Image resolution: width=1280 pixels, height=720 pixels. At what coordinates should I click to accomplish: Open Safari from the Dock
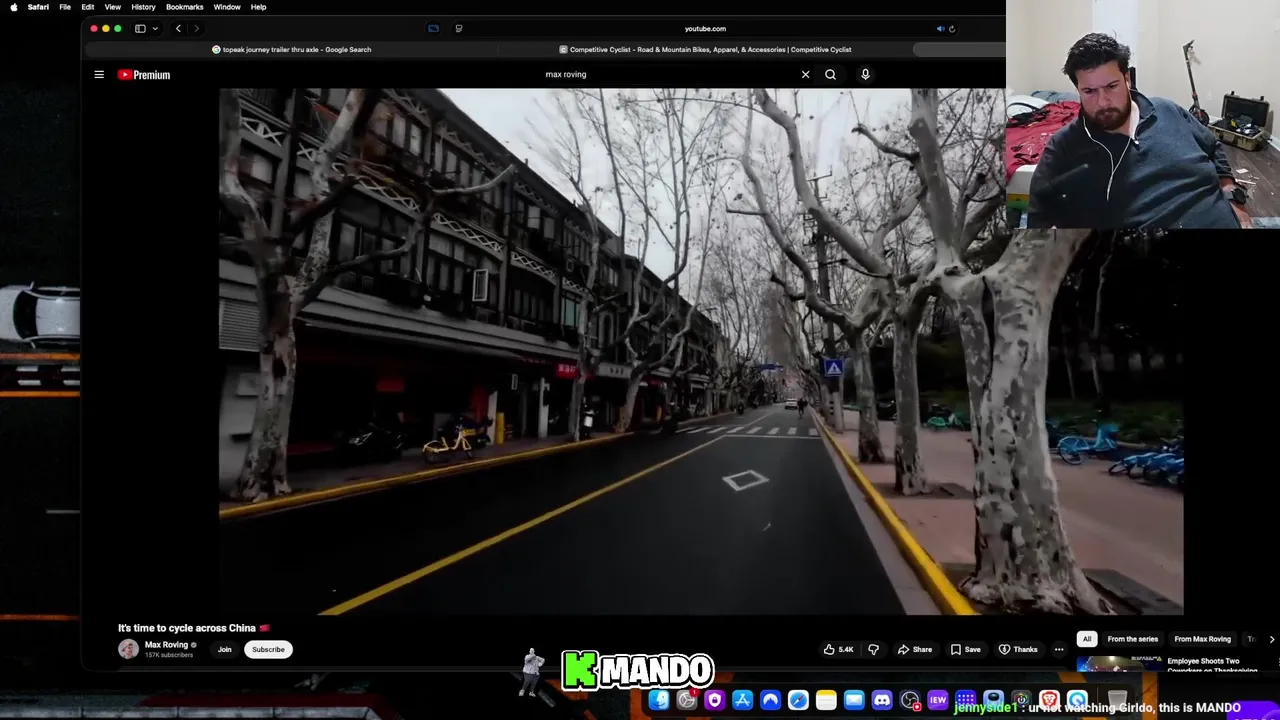[x=798, y=700]
